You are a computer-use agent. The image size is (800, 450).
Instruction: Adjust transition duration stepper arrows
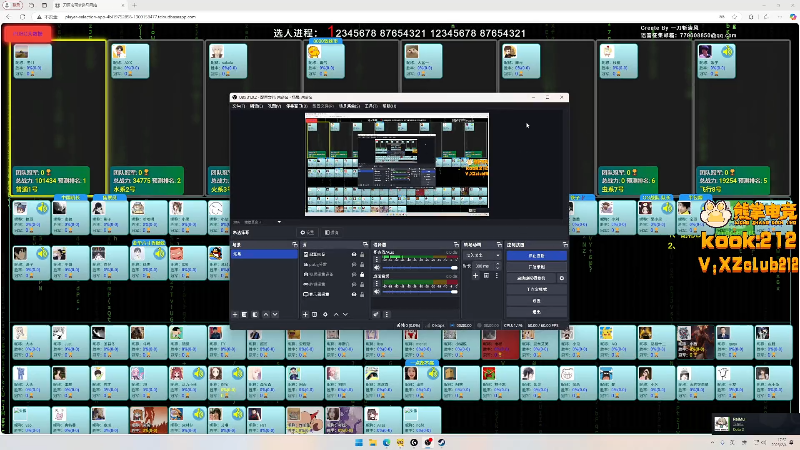click(497, 266)
